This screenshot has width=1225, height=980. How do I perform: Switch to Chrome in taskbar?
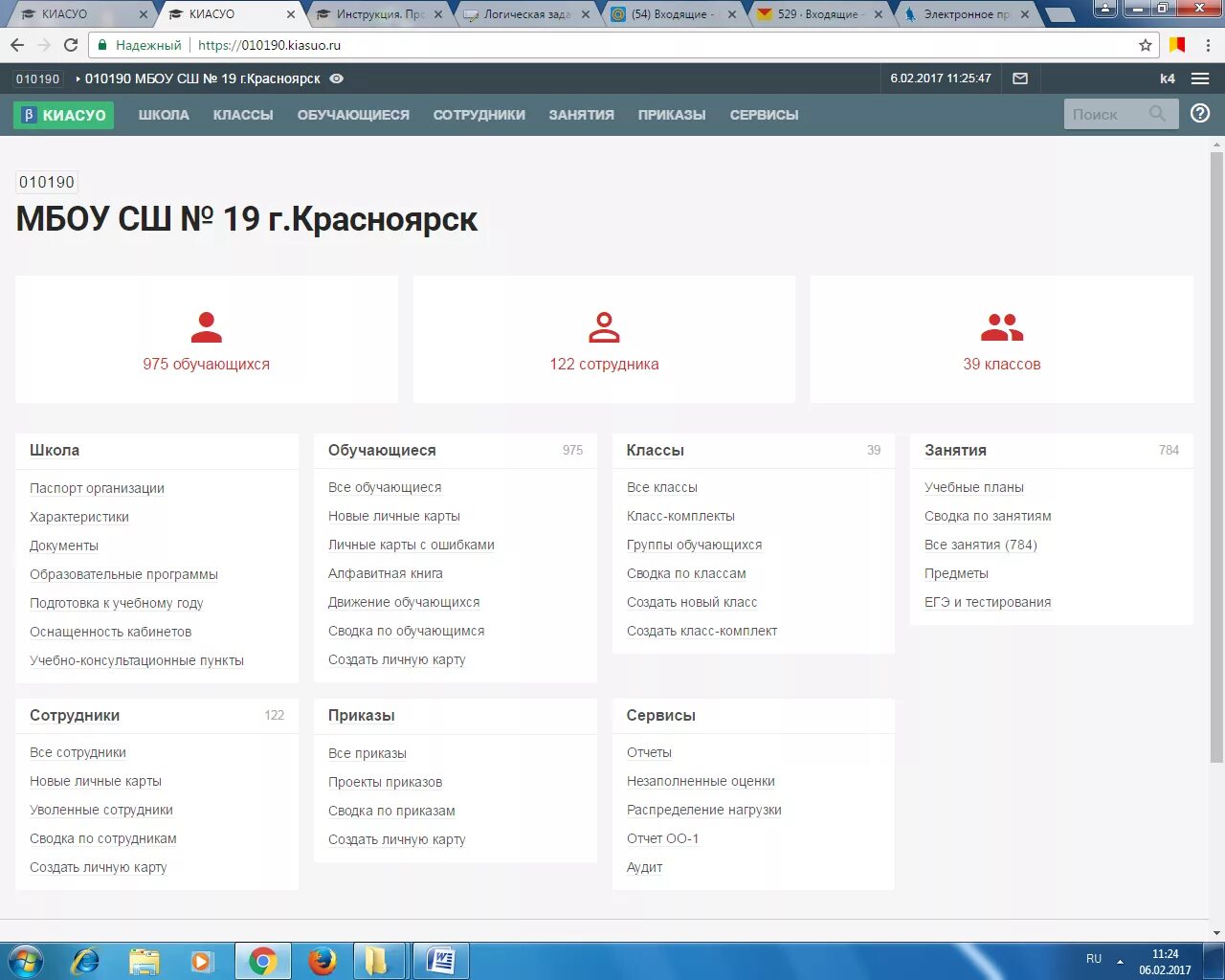coord(263,961)
